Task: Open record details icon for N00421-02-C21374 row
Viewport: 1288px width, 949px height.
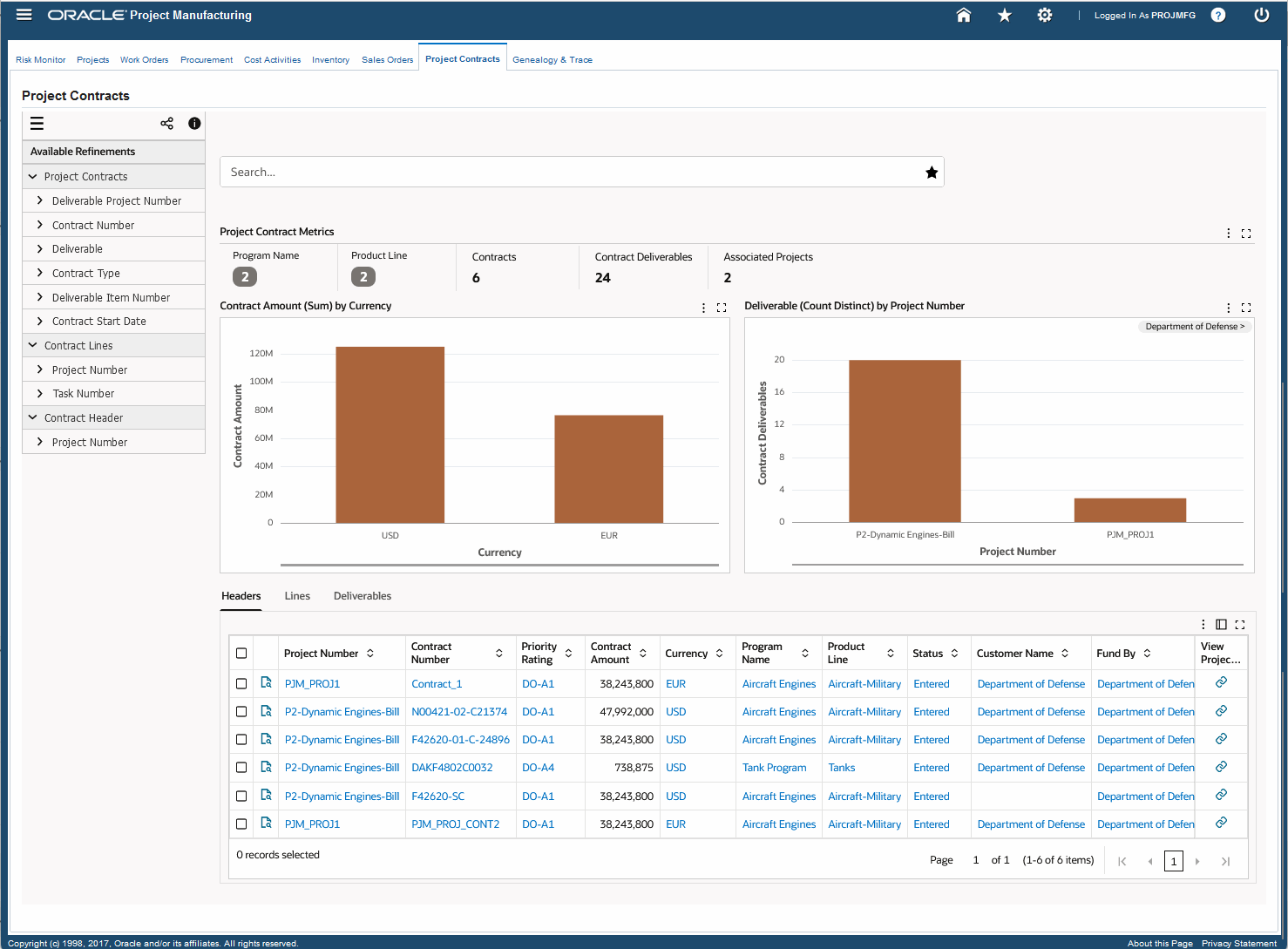Action: 266,711
